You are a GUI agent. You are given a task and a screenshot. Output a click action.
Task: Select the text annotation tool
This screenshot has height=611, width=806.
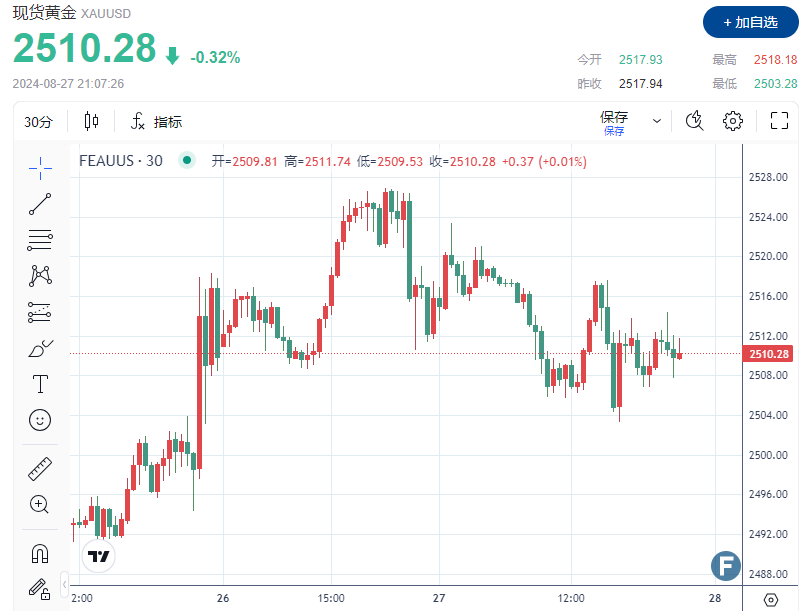(x=40, y=384)
